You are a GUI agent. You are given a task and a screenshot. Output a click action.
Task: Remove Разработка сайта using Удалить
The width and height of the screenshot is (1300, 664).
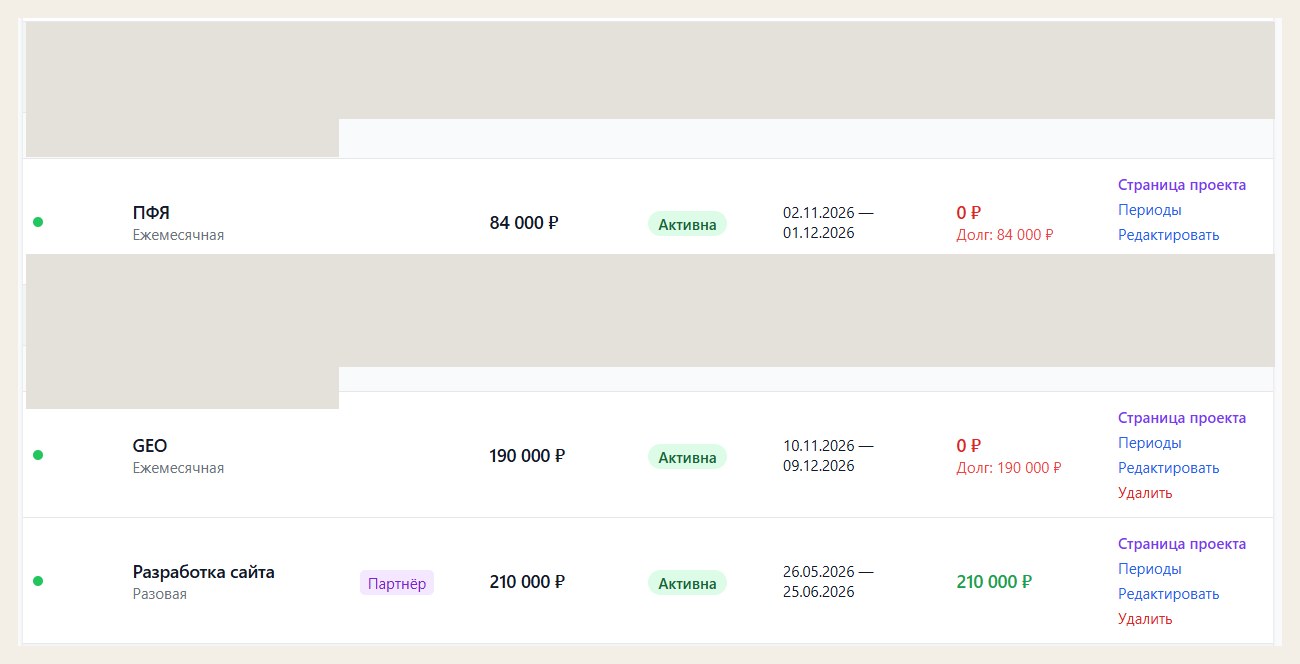point(1145,619)
